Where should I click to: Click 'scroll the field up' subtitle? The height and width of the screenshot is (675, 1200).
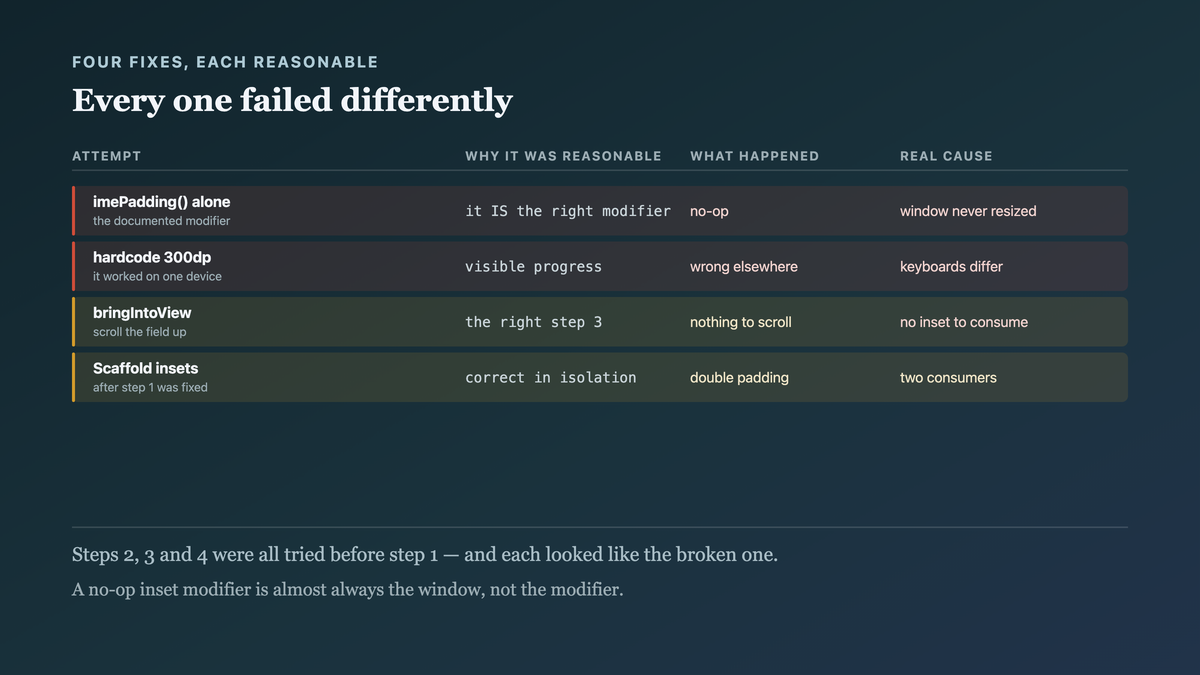139,332
